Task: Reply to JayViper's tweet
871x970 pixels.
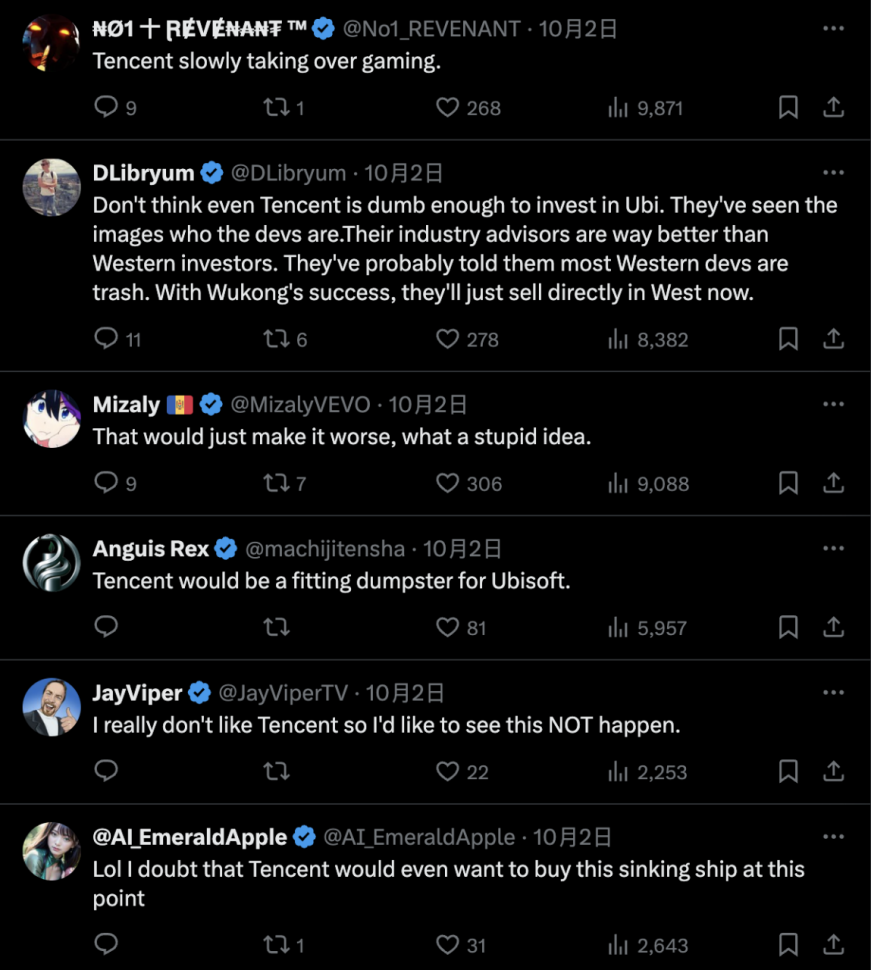Action: coord(106,771)
